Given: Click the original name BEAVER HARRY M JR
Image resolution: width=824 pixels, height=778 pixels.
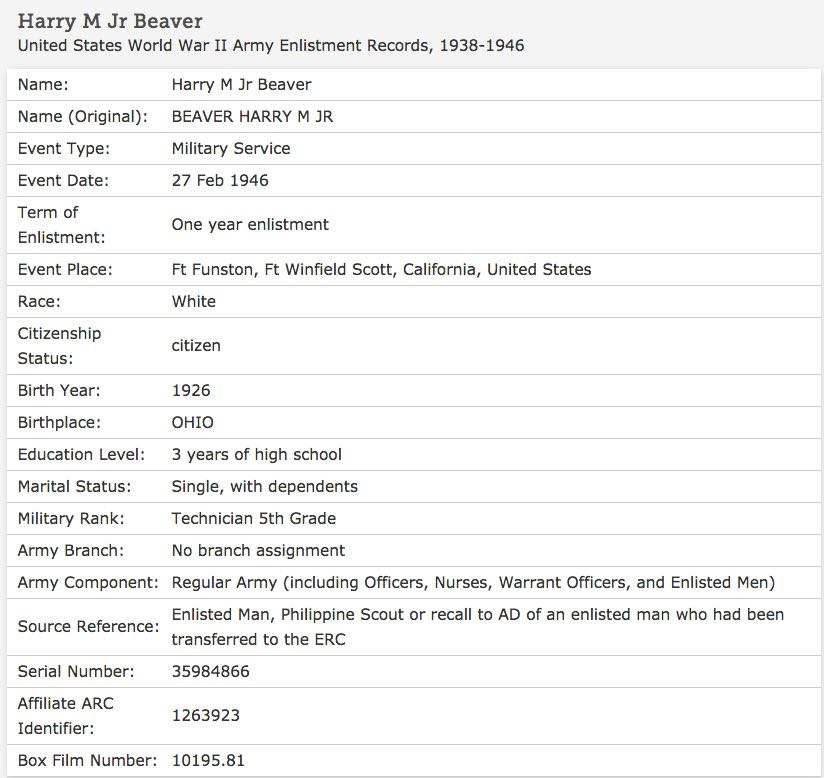Looking at the screenshot, I should point(252,117).
